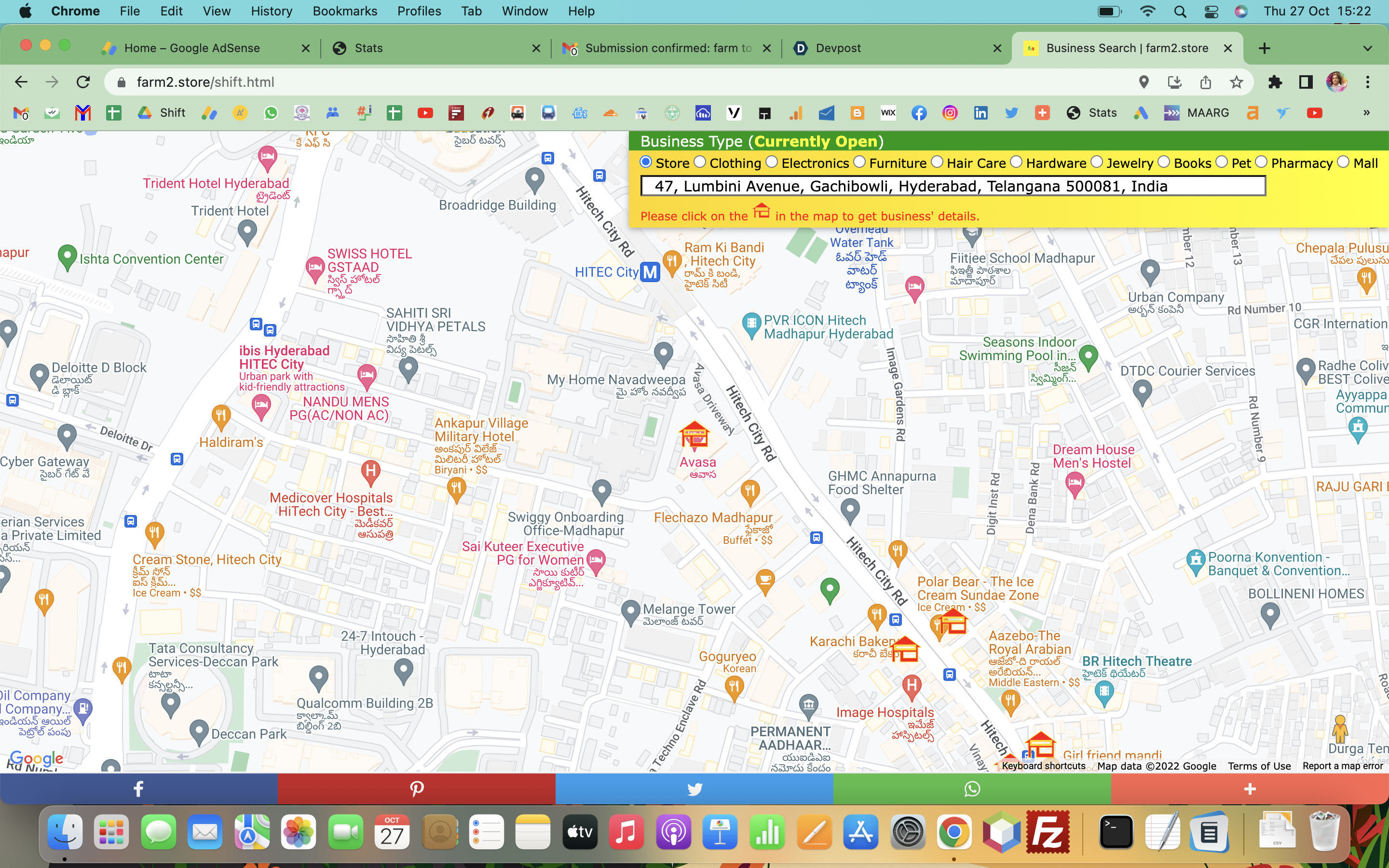Click HITEC City metro station icon
Image resolution: width=1389 pixels, height=868 pixels.
click(650, 272)
